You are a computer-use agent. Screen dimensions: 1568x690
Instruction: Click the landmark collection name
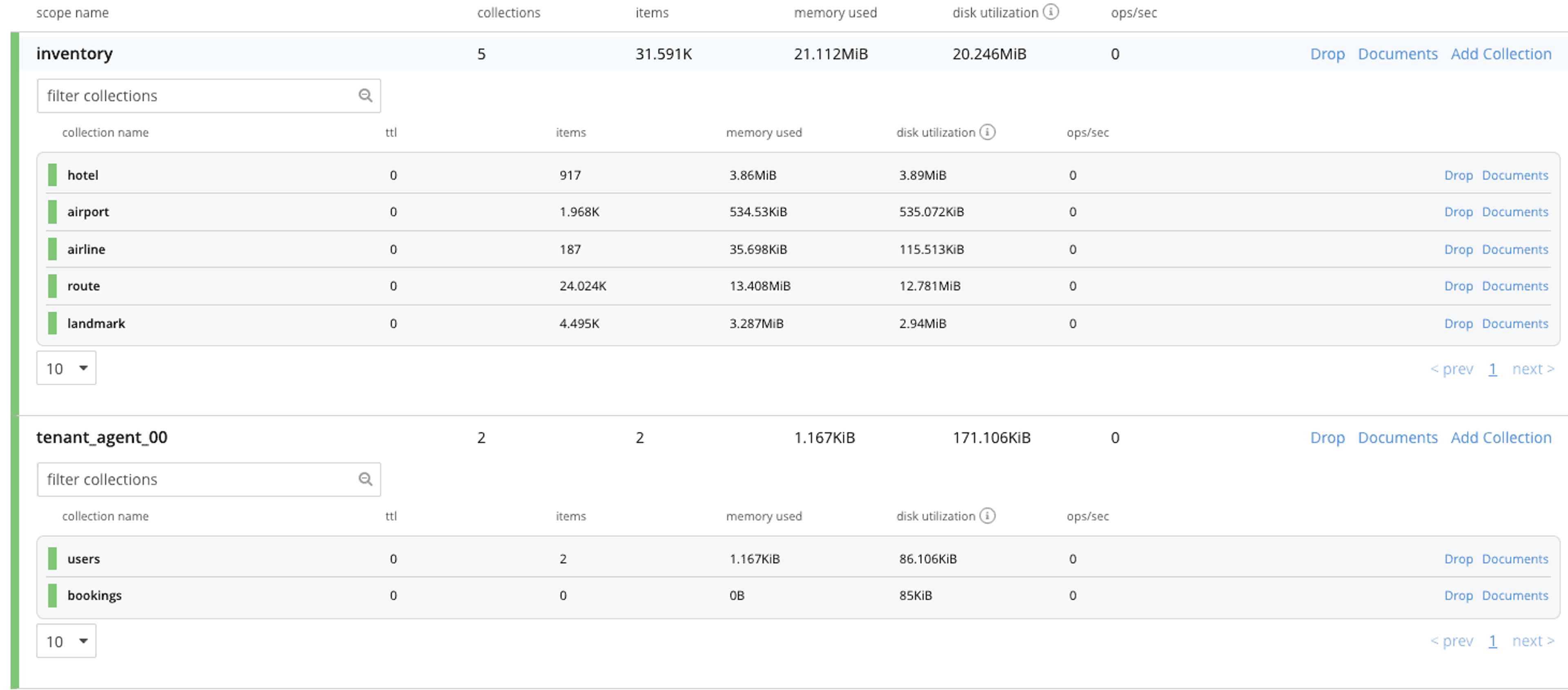click(x=96, y=324)
